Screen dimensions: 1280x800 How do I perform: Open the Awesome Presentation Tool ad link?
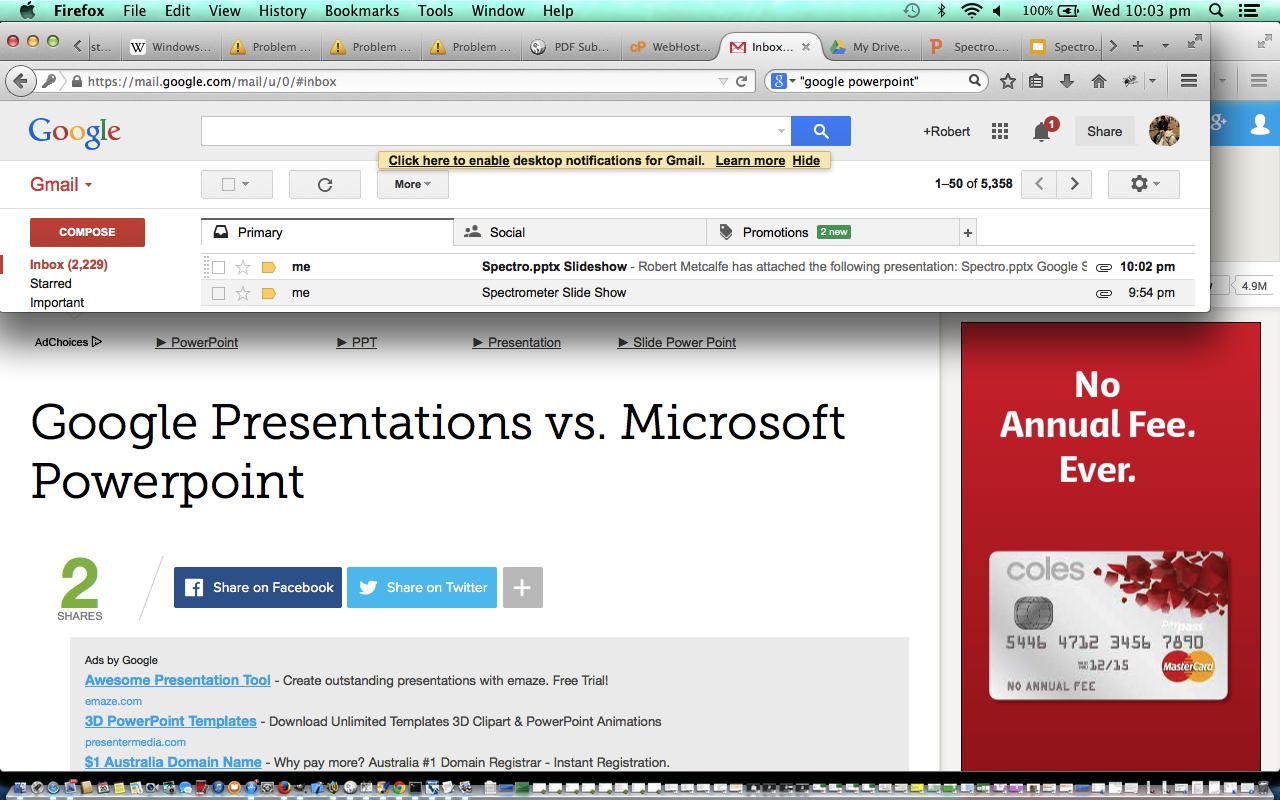coord(177,680)
